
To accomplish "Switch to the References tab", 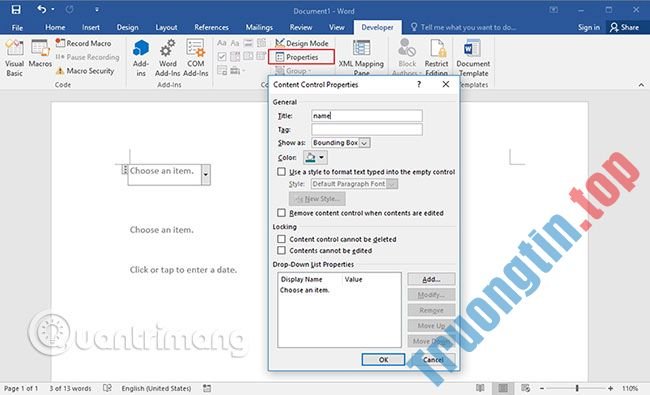I will pos(211,27).
